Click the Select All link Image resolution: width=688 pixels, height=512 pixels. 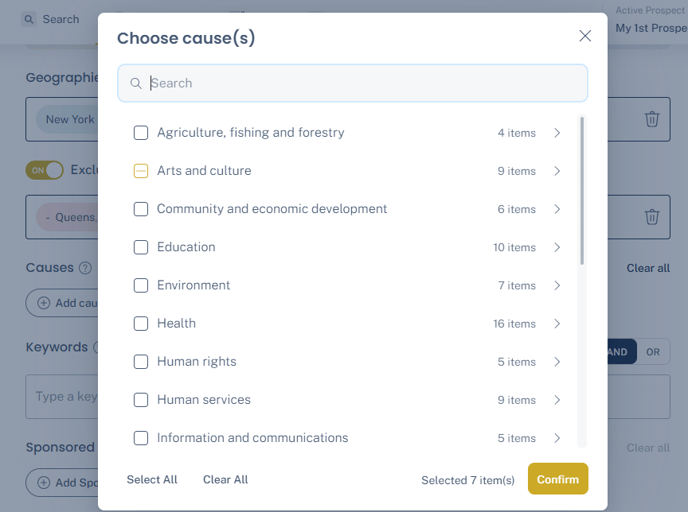point(152,480)
